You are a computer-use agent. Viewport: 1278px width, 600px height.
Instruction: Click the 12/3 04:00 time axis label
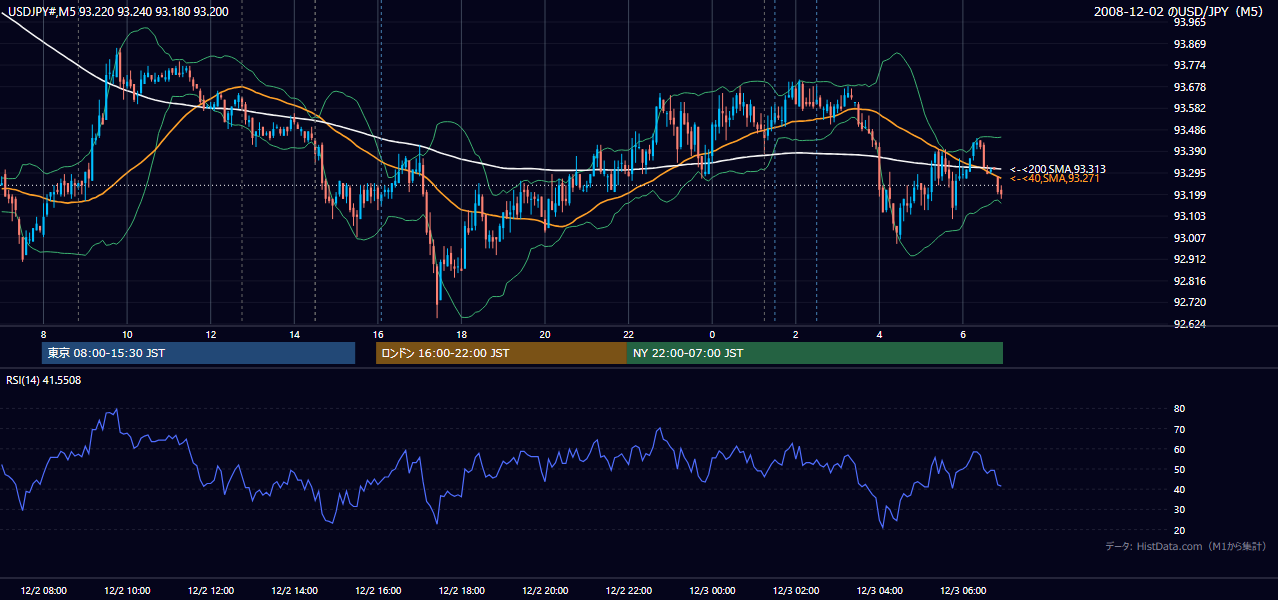[x=880, y=591]
